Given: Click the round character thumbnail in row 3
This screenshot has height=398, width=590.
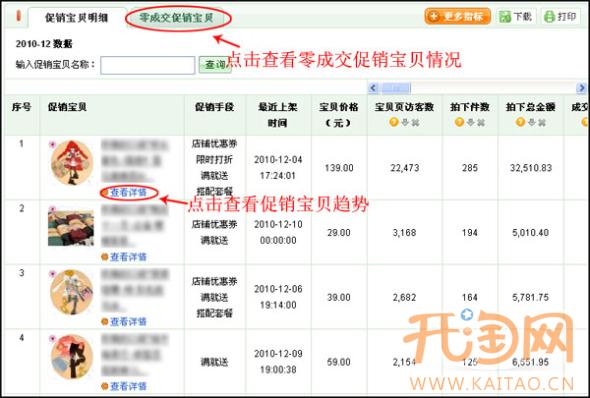Looking at the screenshot, I should coord(71,292).
